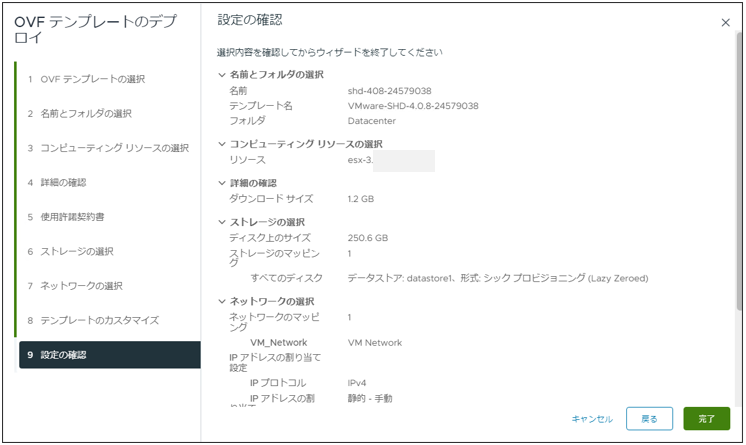Select datastore1 thick provisioning text
746x445 pixels.
coord(498,278)
